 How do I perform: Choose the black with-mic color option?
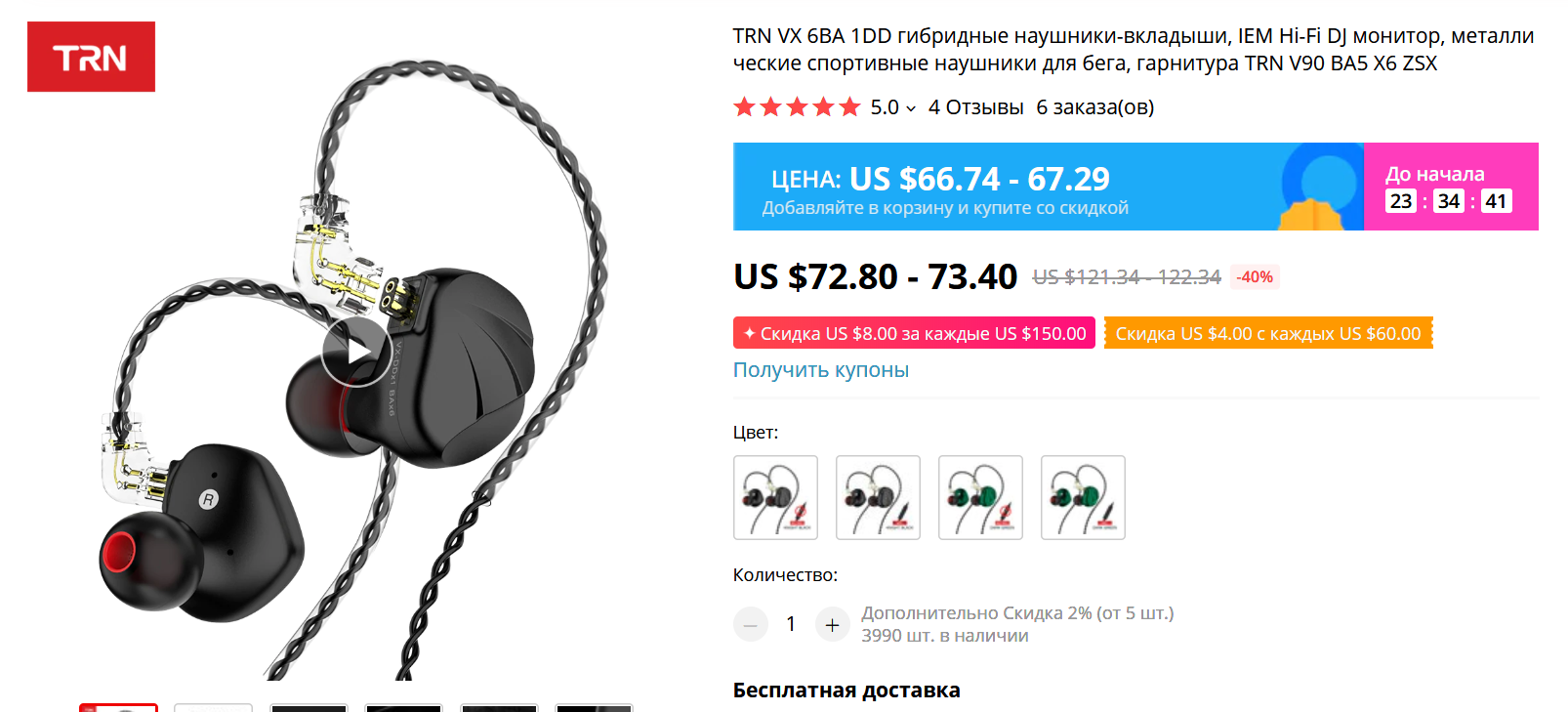click(878, 497)
